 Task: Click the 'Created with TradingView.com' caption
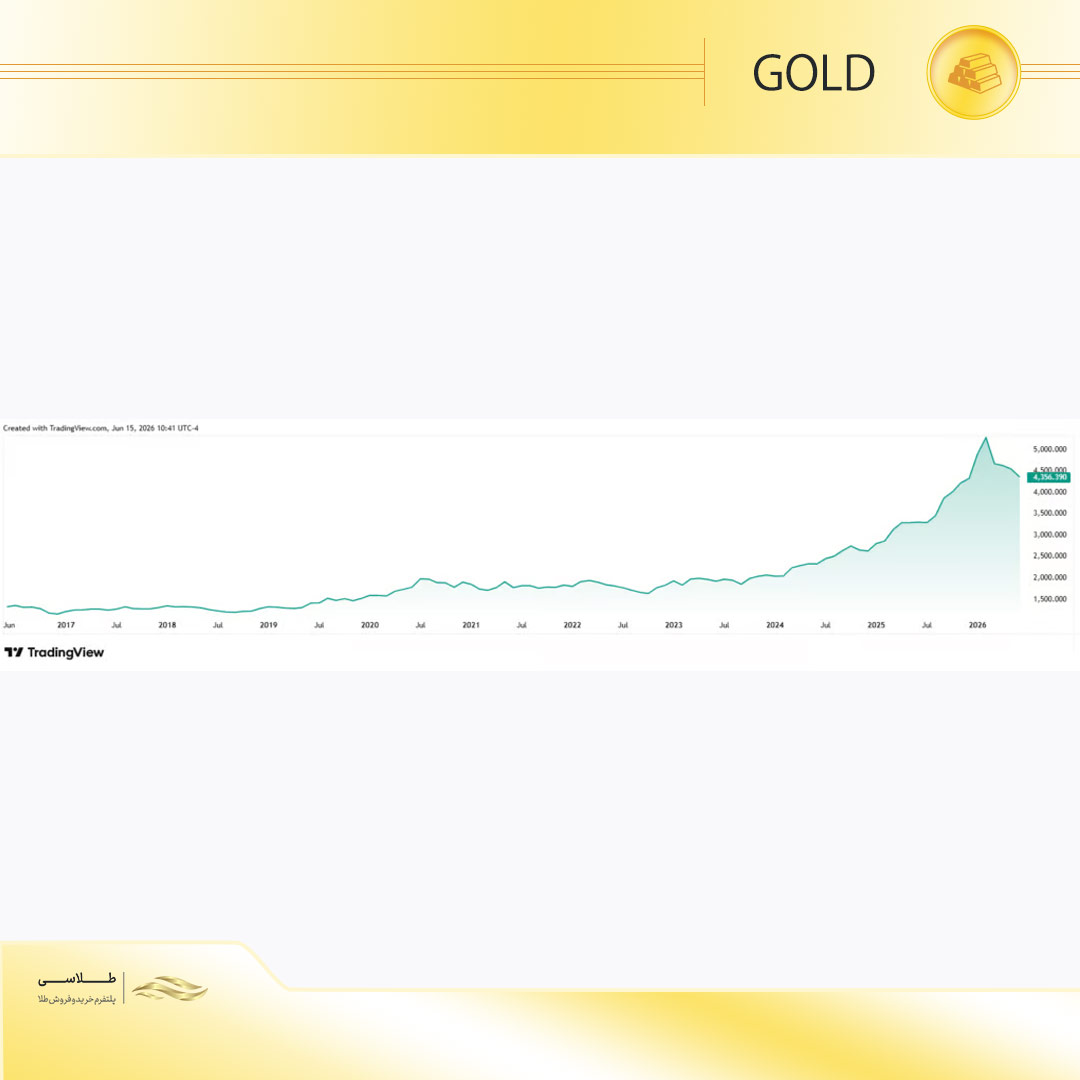coord(101,428)
